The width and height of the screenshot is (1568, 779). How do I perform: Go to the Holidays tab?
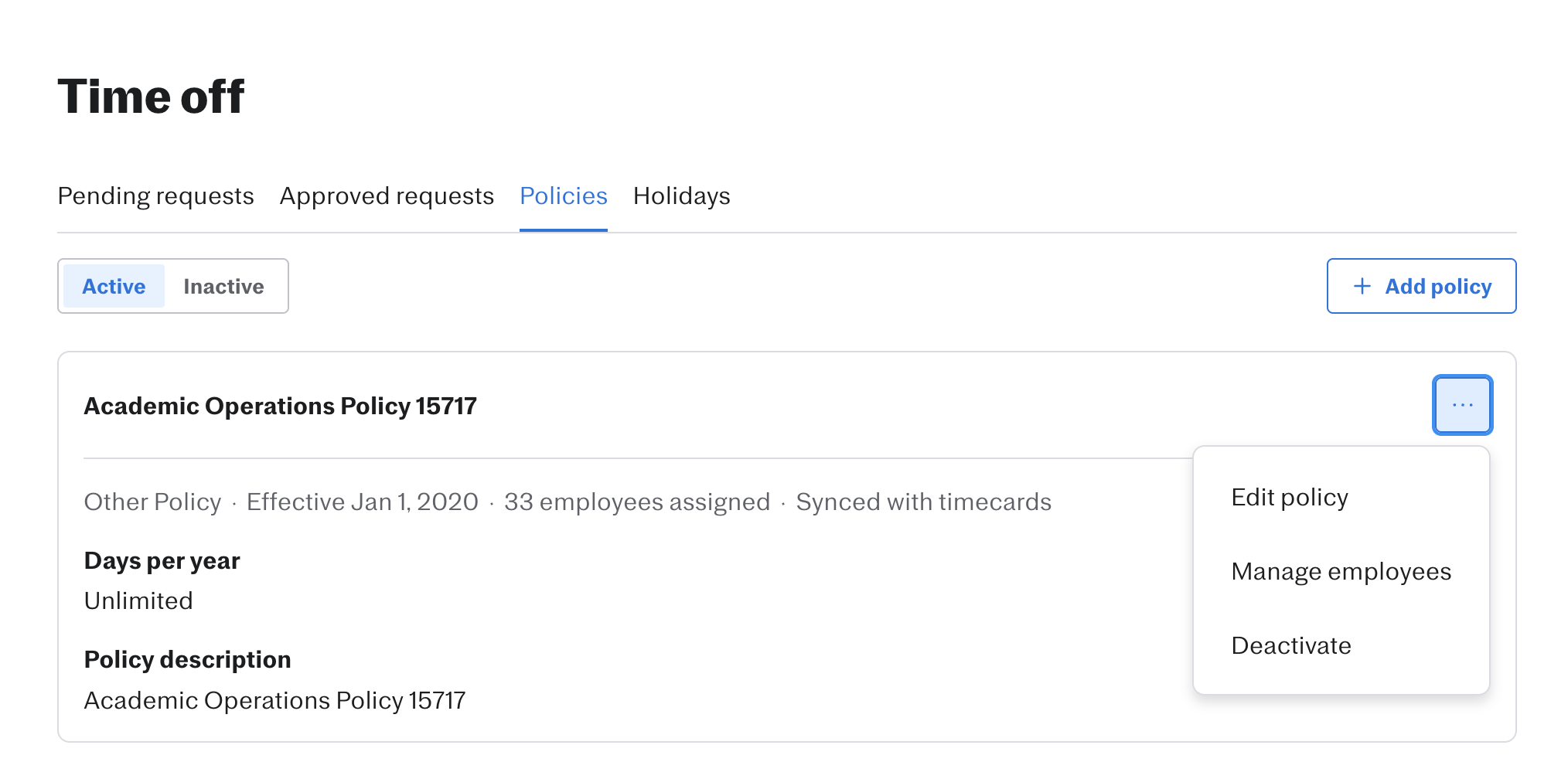(x=681, y=196)
